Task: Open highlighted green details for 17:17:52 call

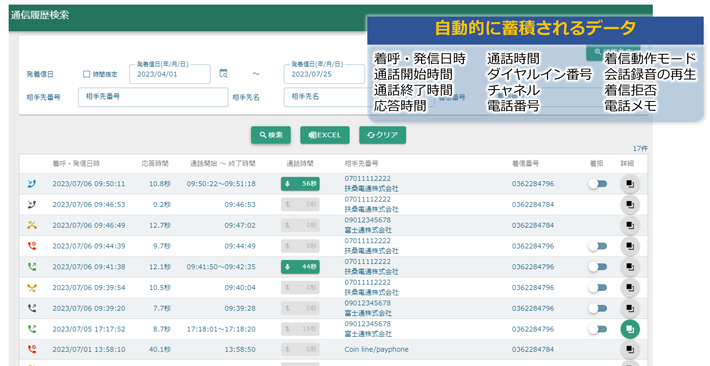Action: coord(630,329)
